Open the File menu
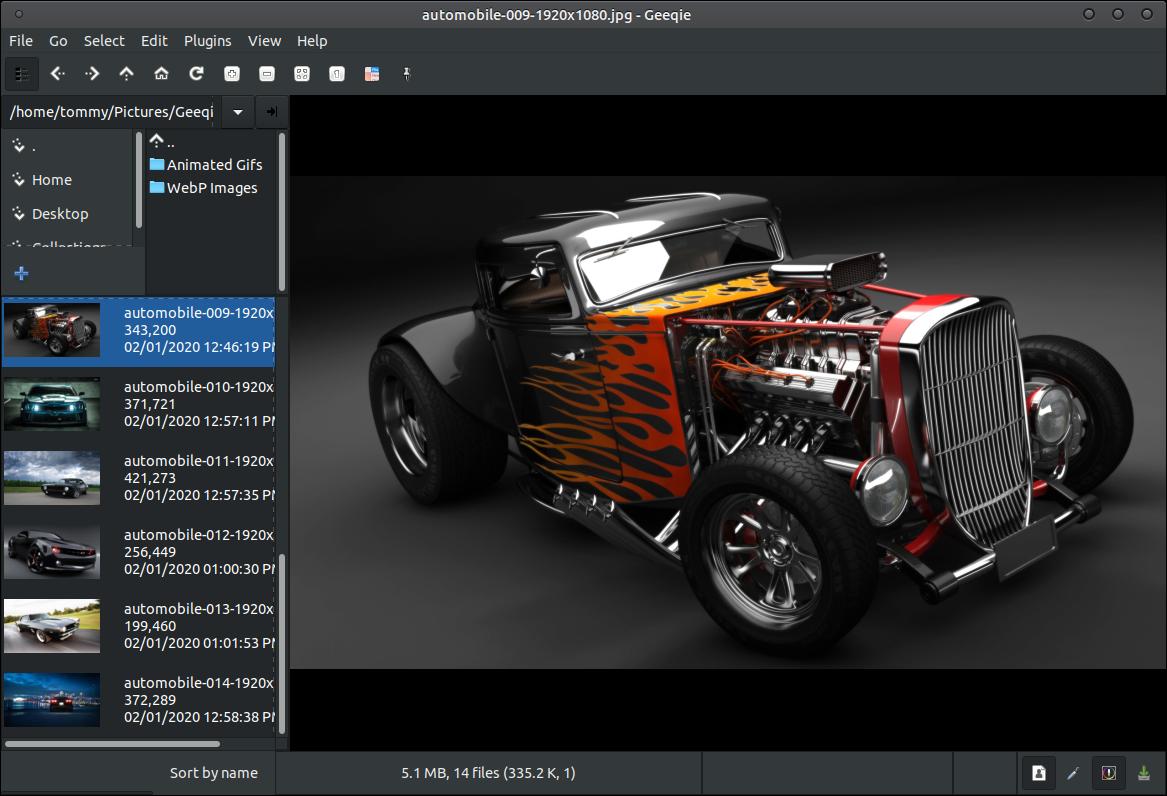 [21, 41]
